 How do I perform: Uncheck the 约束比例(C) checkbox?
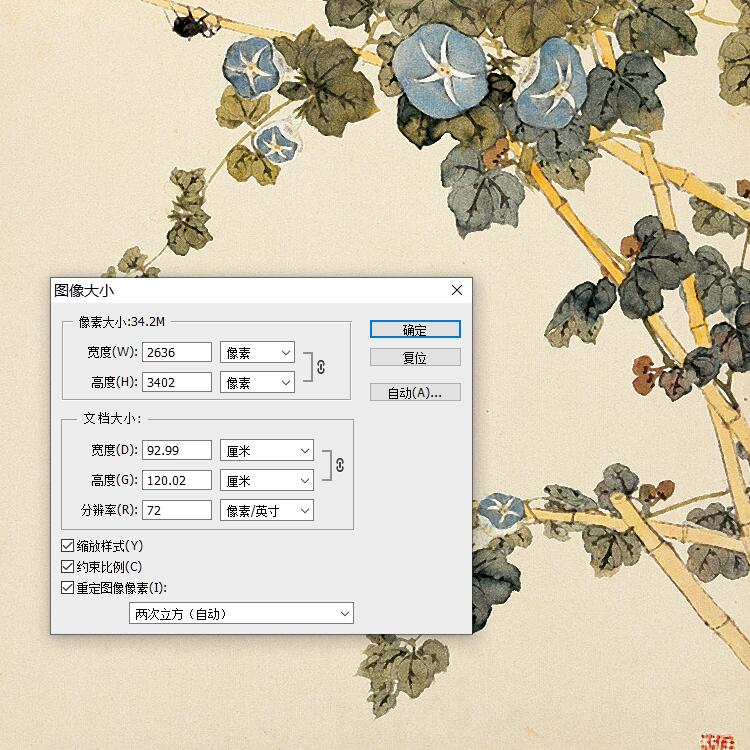tap(67, 566)
